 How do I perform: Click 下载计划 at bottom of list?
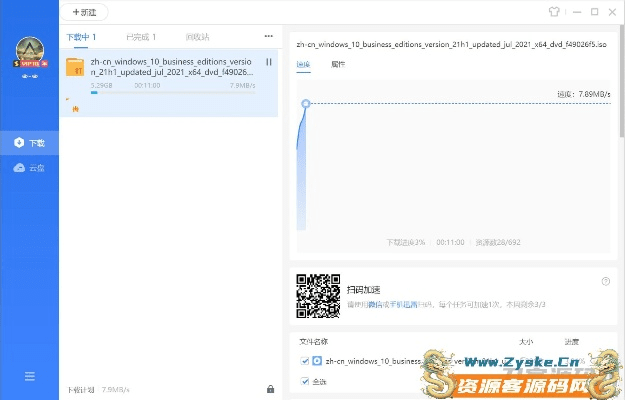[81, 390]
